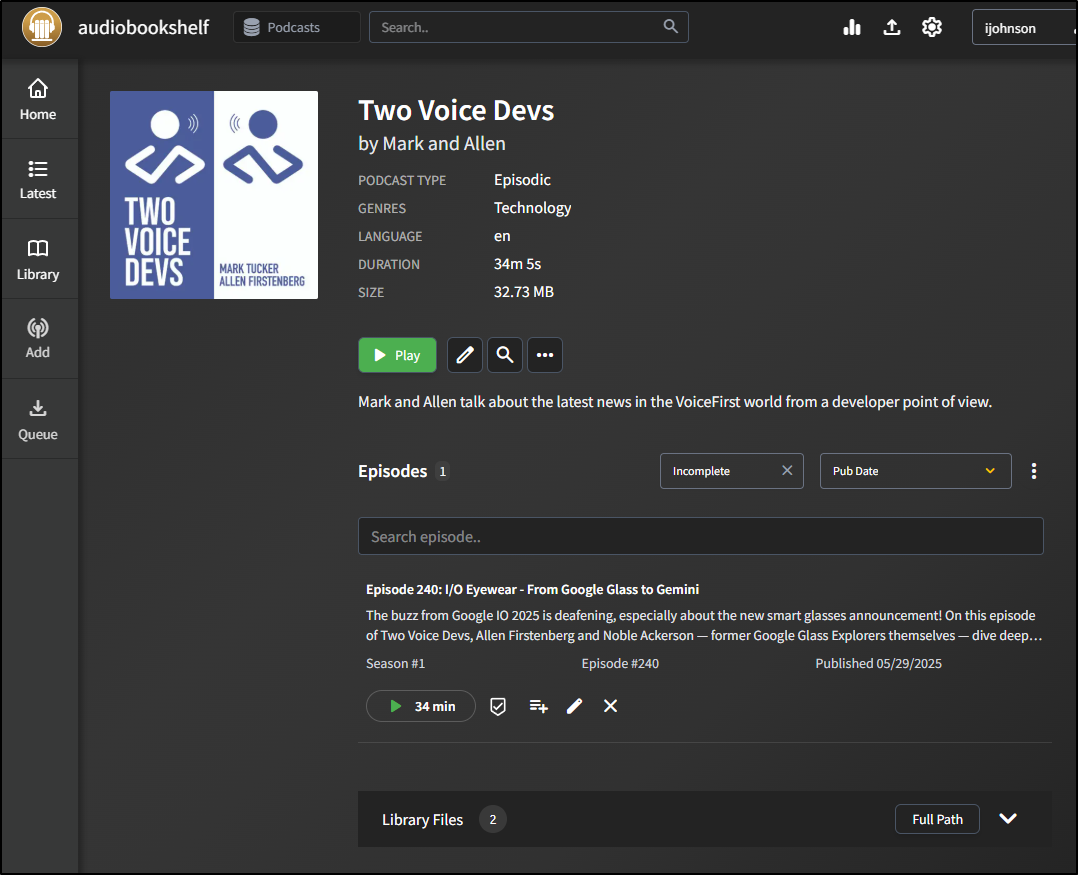This screenshot has height=875, width=1078.
Task: Go to Home in the sidebar
Action: (38, 100)
